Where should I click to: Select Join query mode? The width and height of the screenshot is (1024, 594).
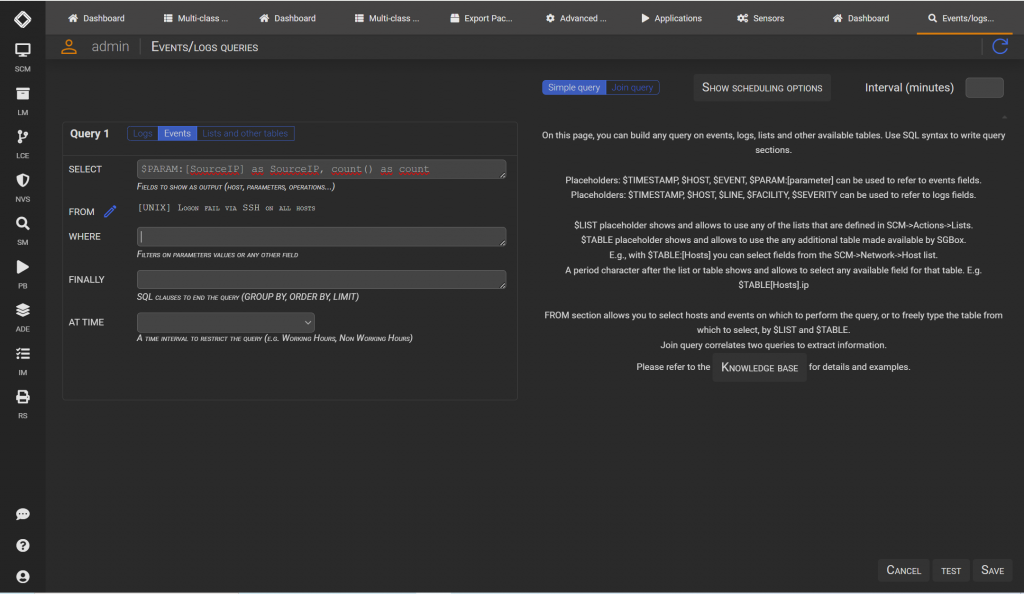click(632, 87)
